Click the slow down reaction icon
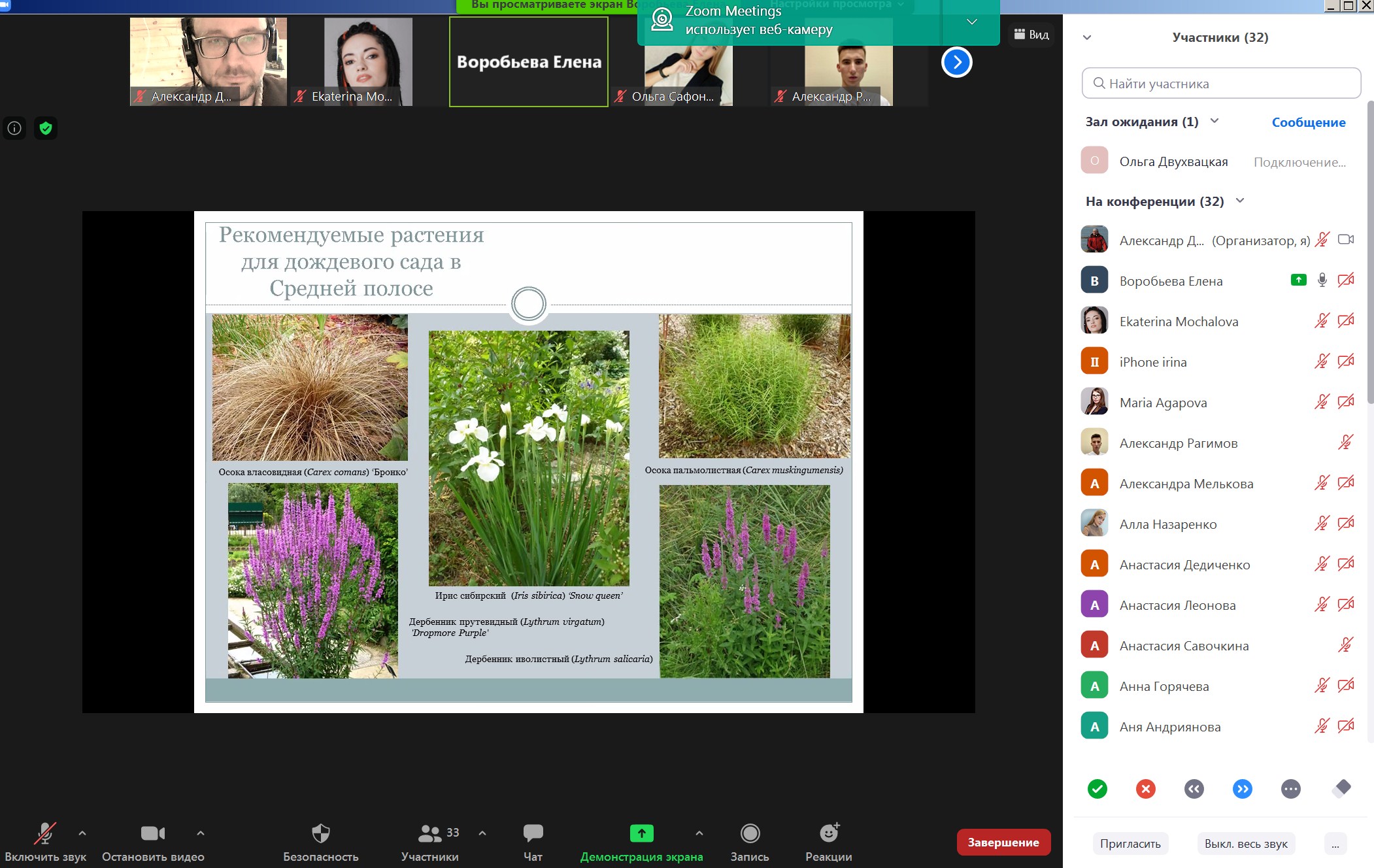The width and height of the screenshot is (1374, 868). click(1194, 789)
